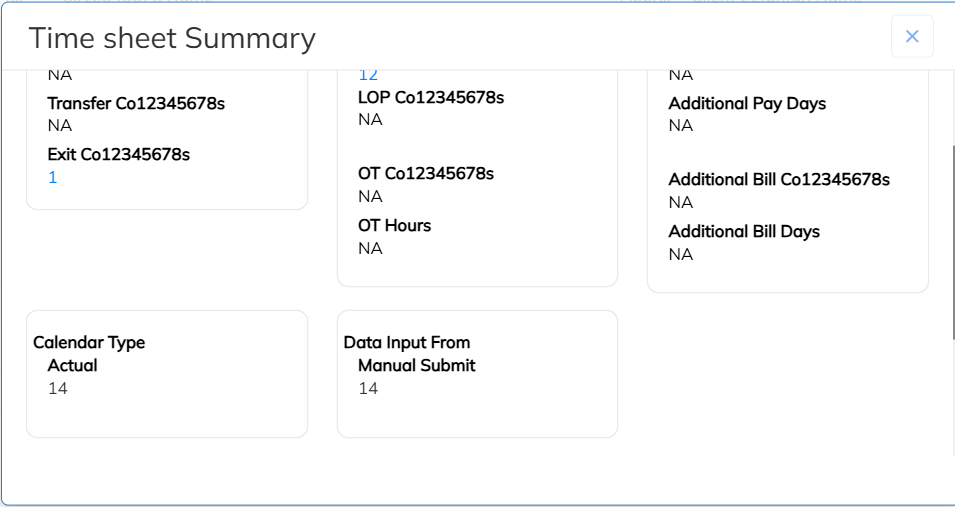Click the OT Co12345678s label

tap(426, 173)
